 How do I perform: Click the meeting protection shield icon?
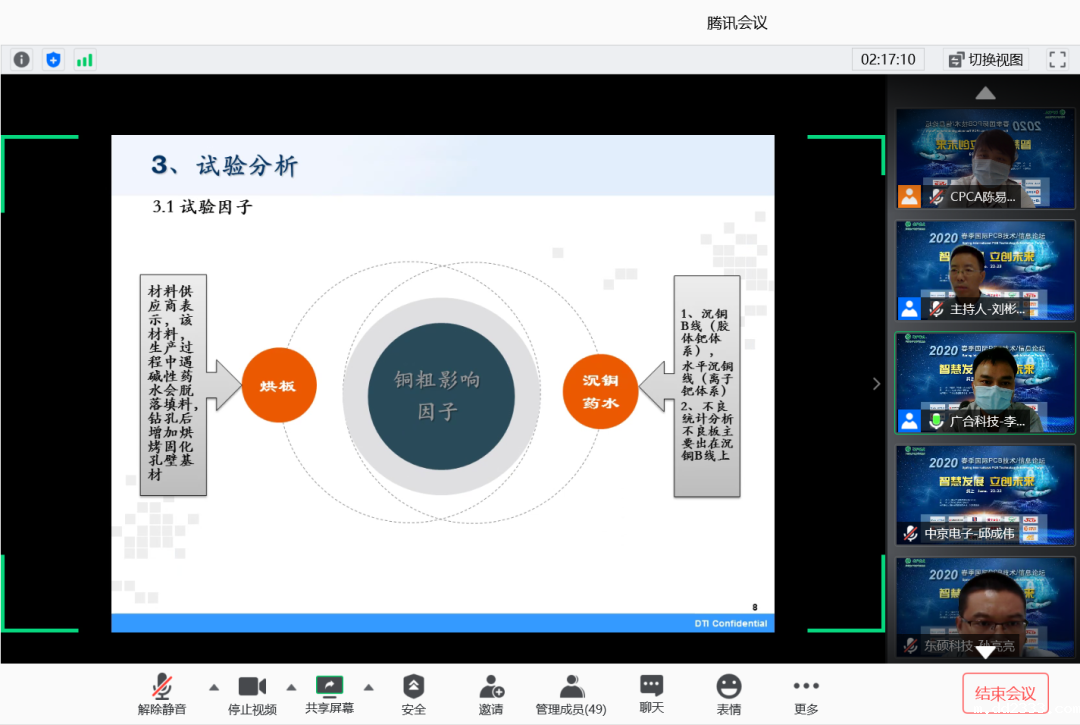pos(53,59)
